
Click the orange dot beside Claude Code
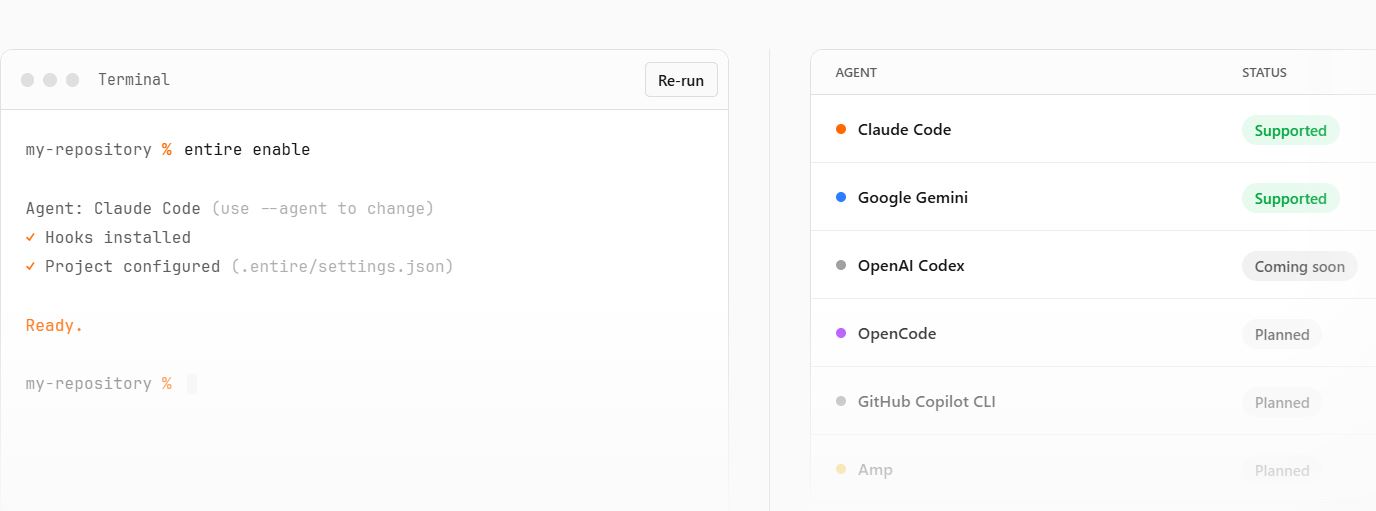tap(841, 129)
